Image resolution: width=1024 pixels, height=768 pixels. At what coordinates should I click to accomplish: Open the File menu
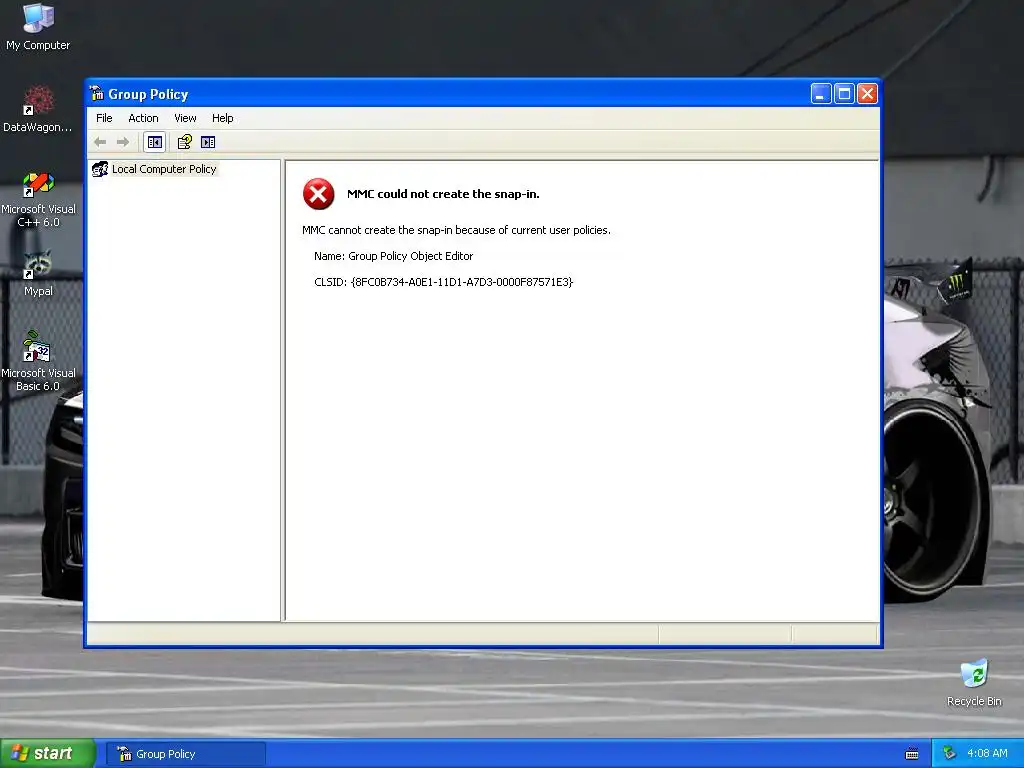click(104, 118)
